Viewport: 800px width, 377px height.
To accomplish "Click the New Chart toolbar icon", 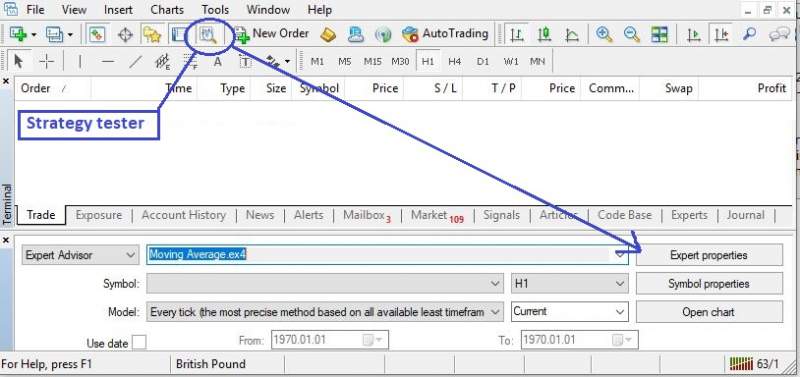I will tap(18, 35).
